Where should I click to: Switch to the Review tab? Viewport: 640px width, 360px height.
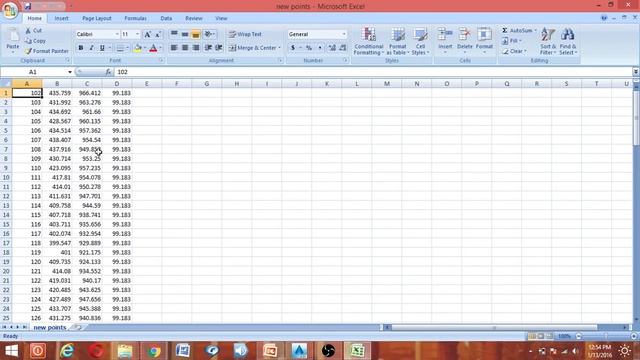click(x=194, y=18)
